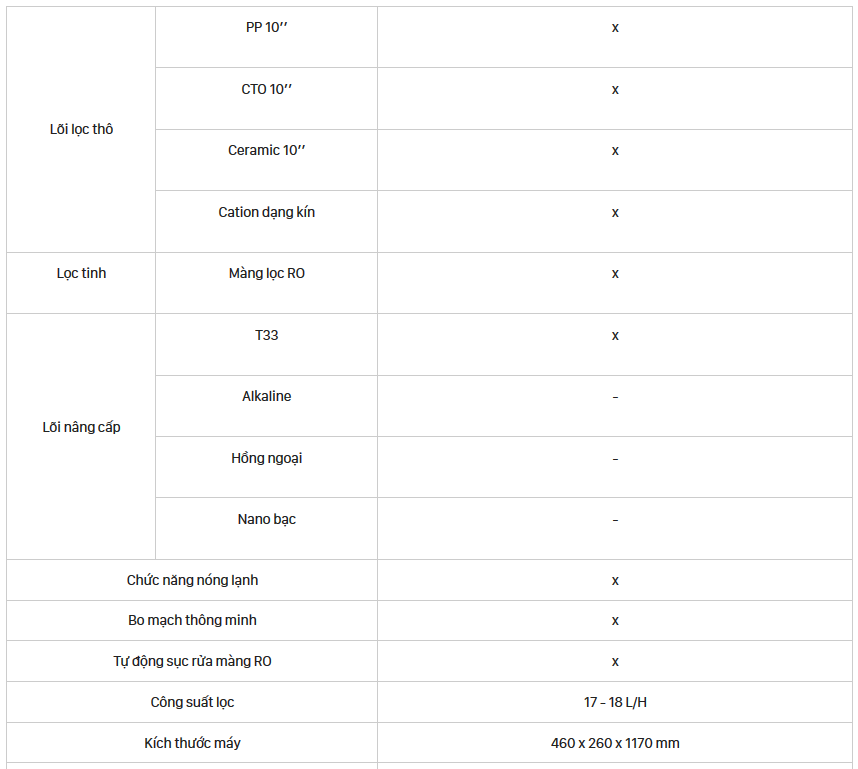This screenshot has height=769, width=858.
Task: Select 'Lõi nâng cấp' category cell
Action: coord(81,437)
